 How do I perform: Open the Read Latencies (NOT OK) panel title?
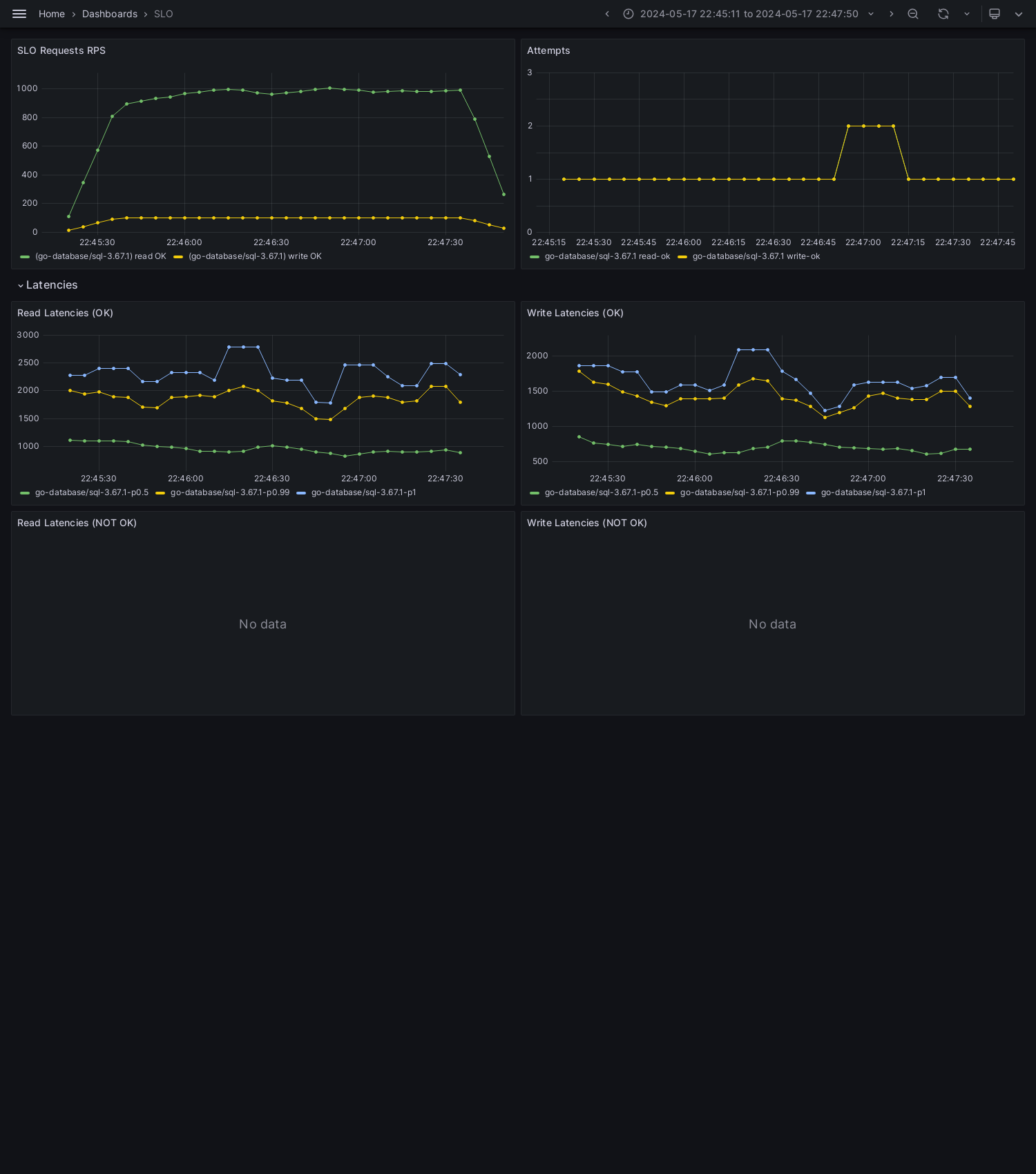tap(77, 523)
